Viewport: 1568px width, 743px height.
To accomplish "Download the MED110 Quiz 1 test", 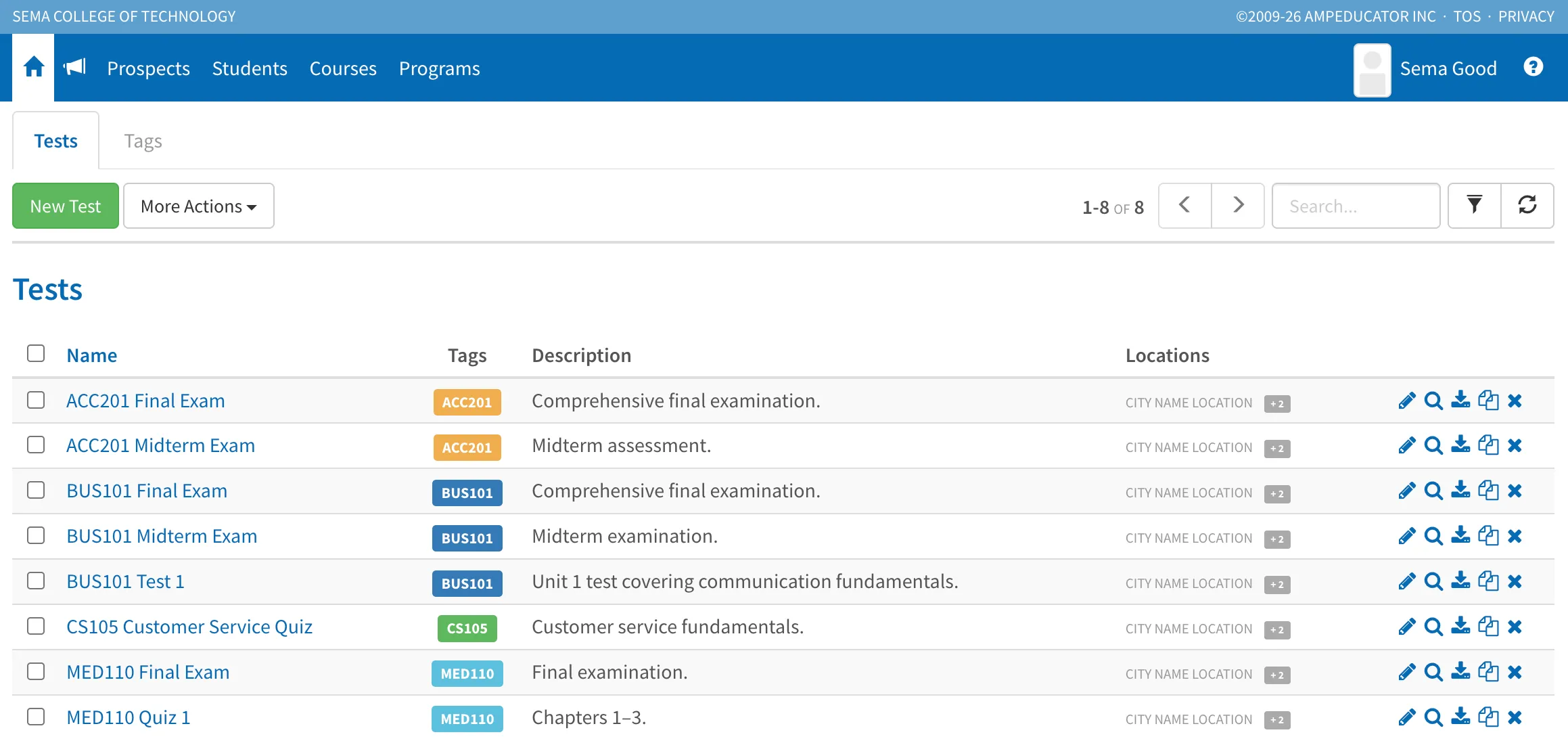I will [x=1460, y=717].
